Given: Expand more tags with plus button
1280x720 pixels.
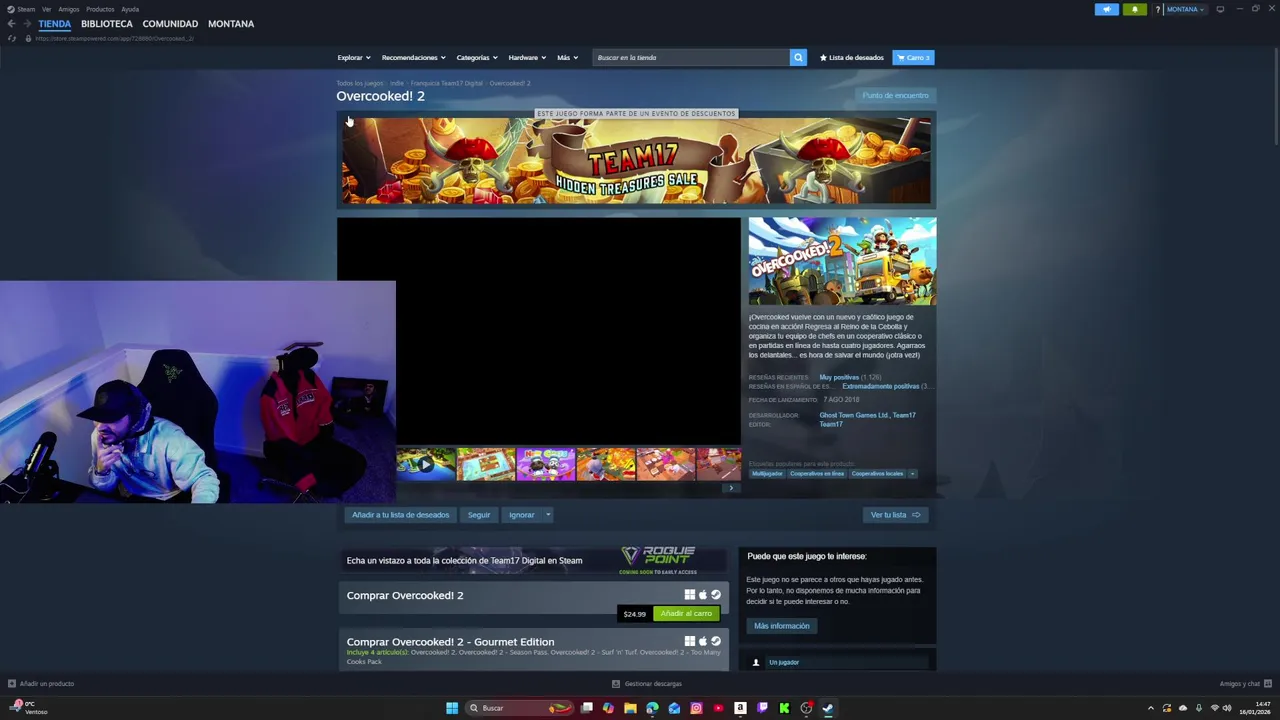Looking at the screenshot, I should point(912,474).
